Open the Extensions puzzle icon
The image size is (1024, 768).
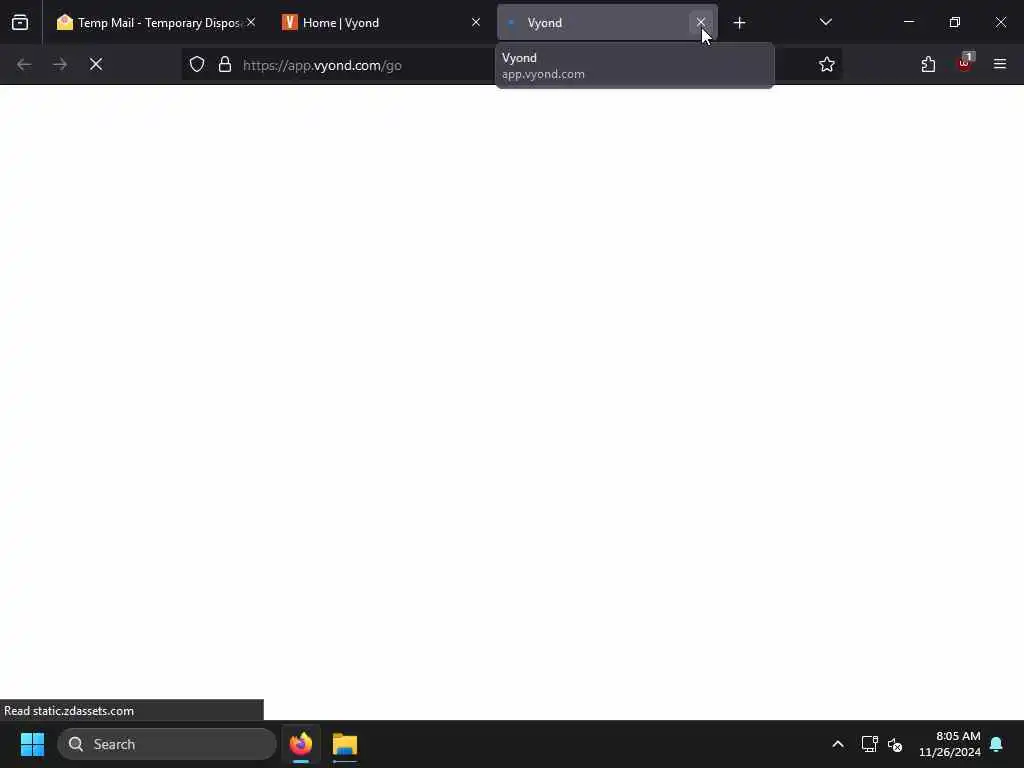(928, 65)
